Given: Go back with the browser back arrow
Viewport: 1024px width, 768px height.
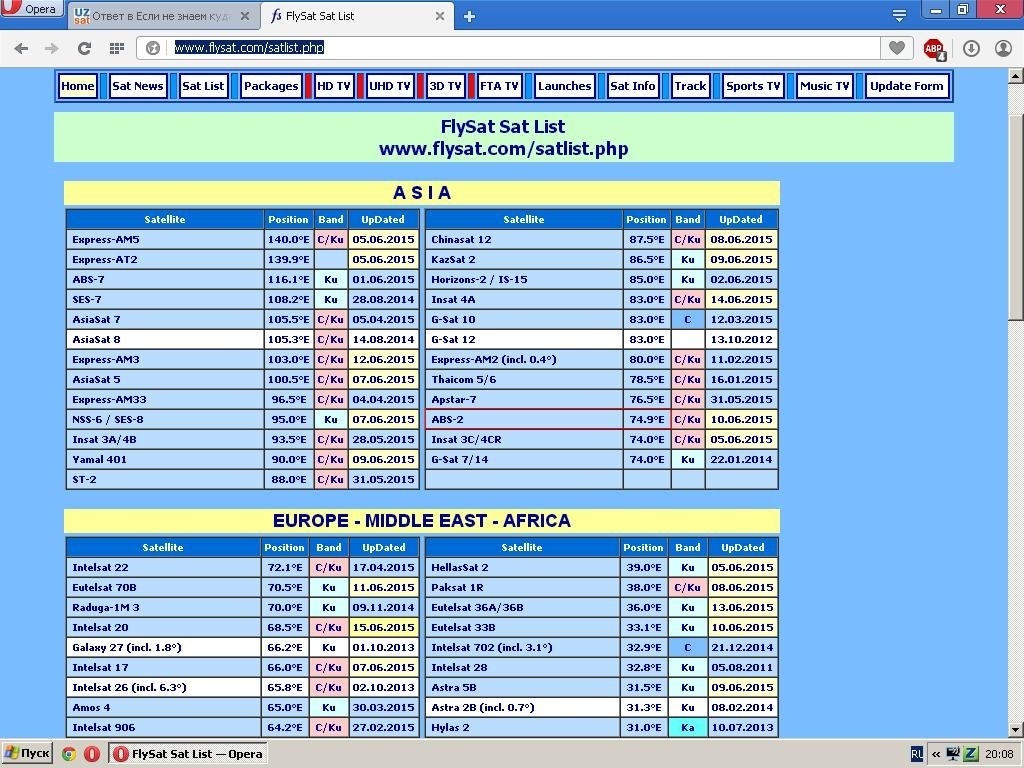Looking at the screenshot, I should coord(21,48).
